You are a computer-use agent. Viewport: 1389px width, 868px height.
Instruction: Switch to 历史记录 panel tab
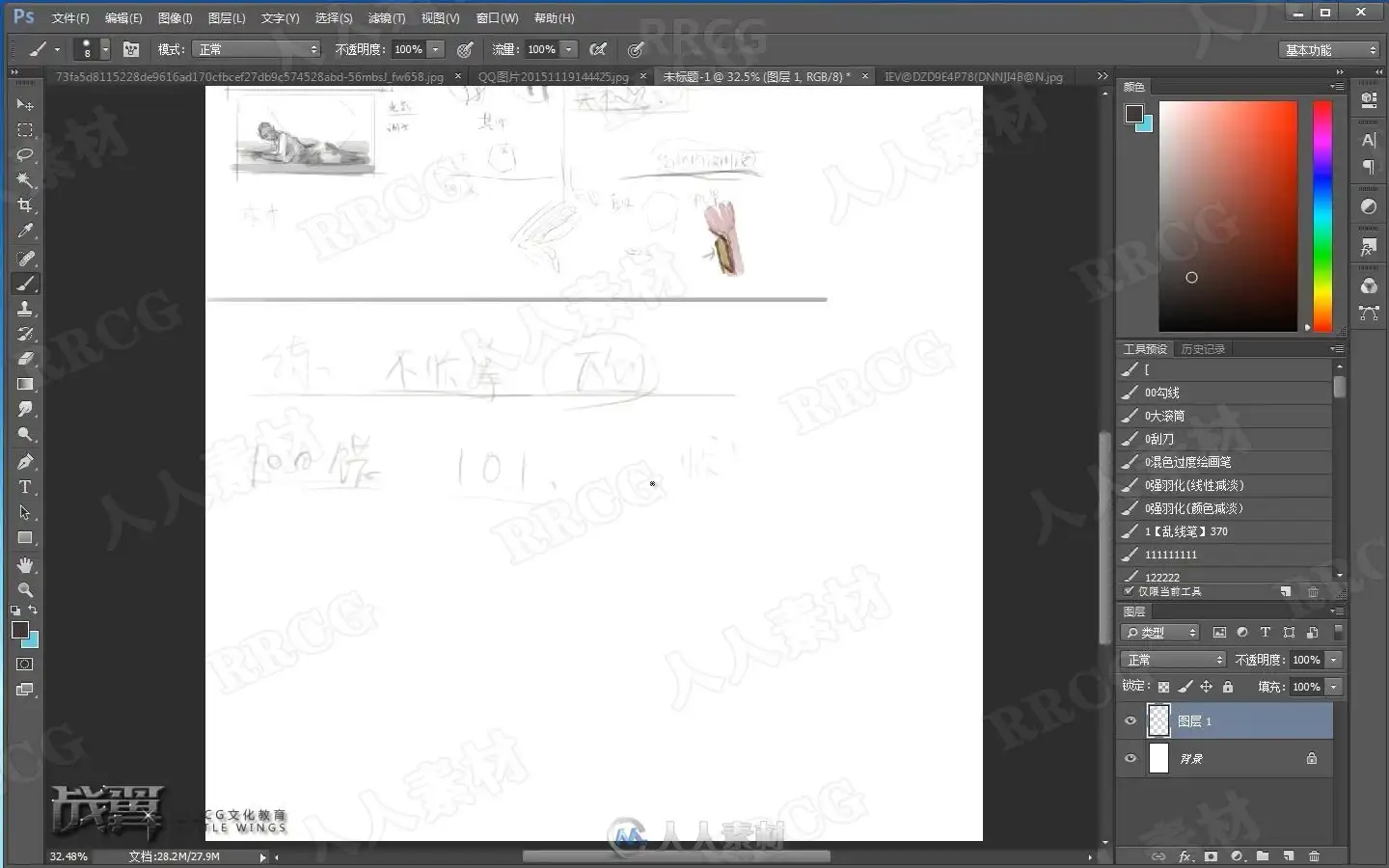(x=1203, y=349)
